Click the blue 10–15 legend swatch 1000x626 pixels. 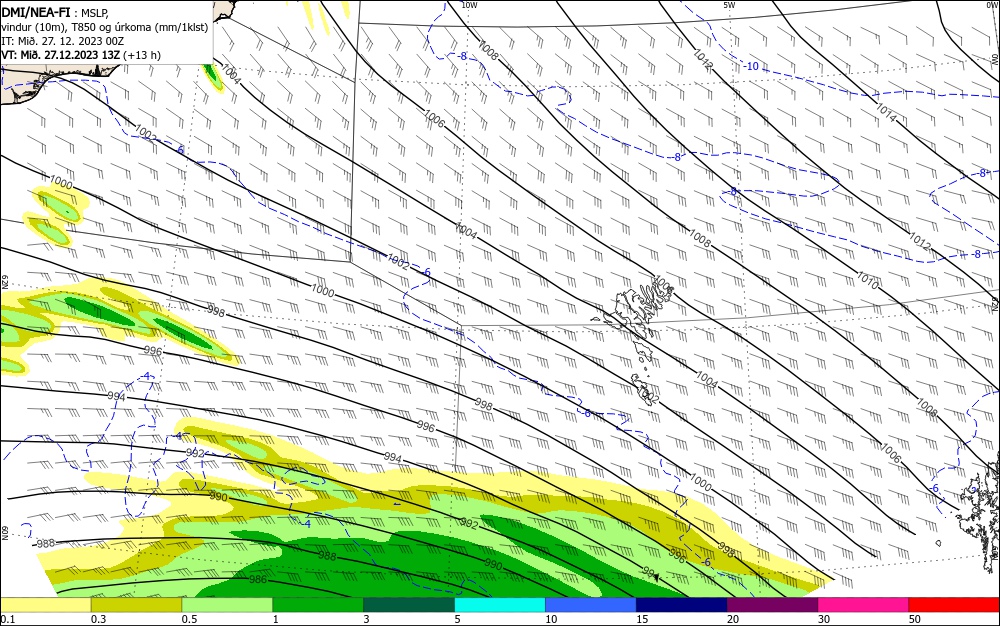click(591, 605)
